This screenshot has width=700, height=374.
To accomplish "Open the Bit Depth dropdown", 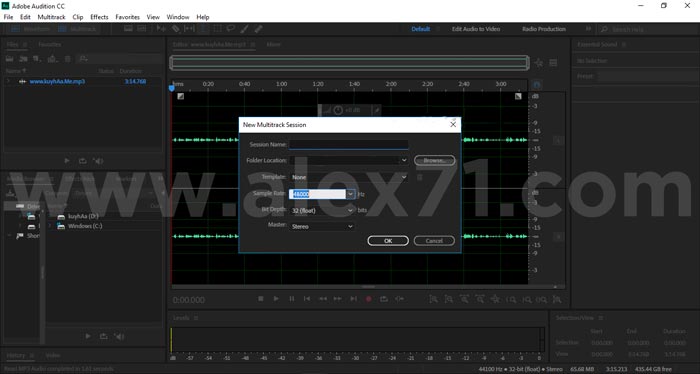I will tap(350, 210).
